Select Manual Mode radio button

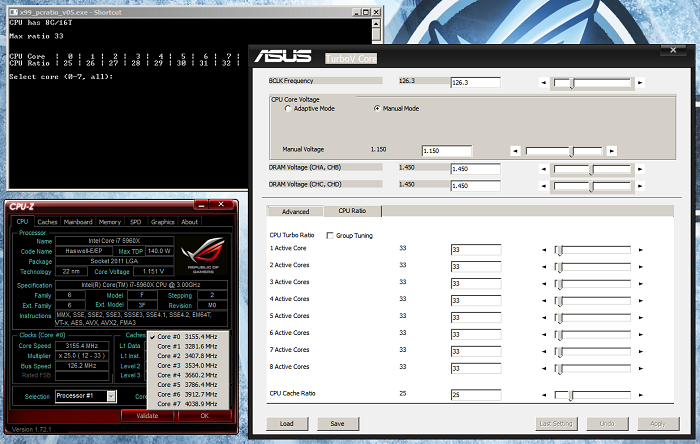(x=376, y=108)
